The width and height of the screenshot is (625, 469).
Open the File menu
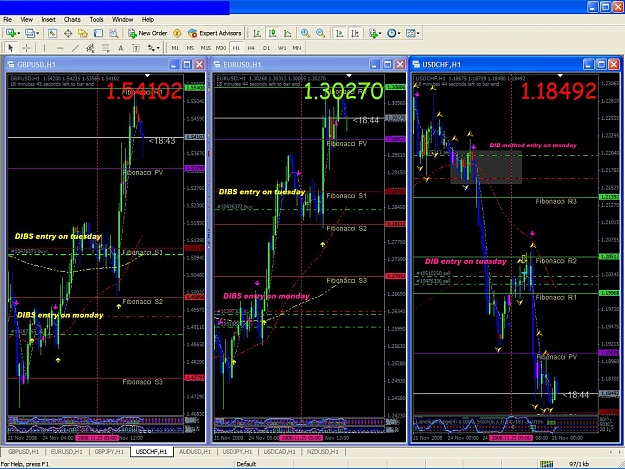tap(8, 20)
